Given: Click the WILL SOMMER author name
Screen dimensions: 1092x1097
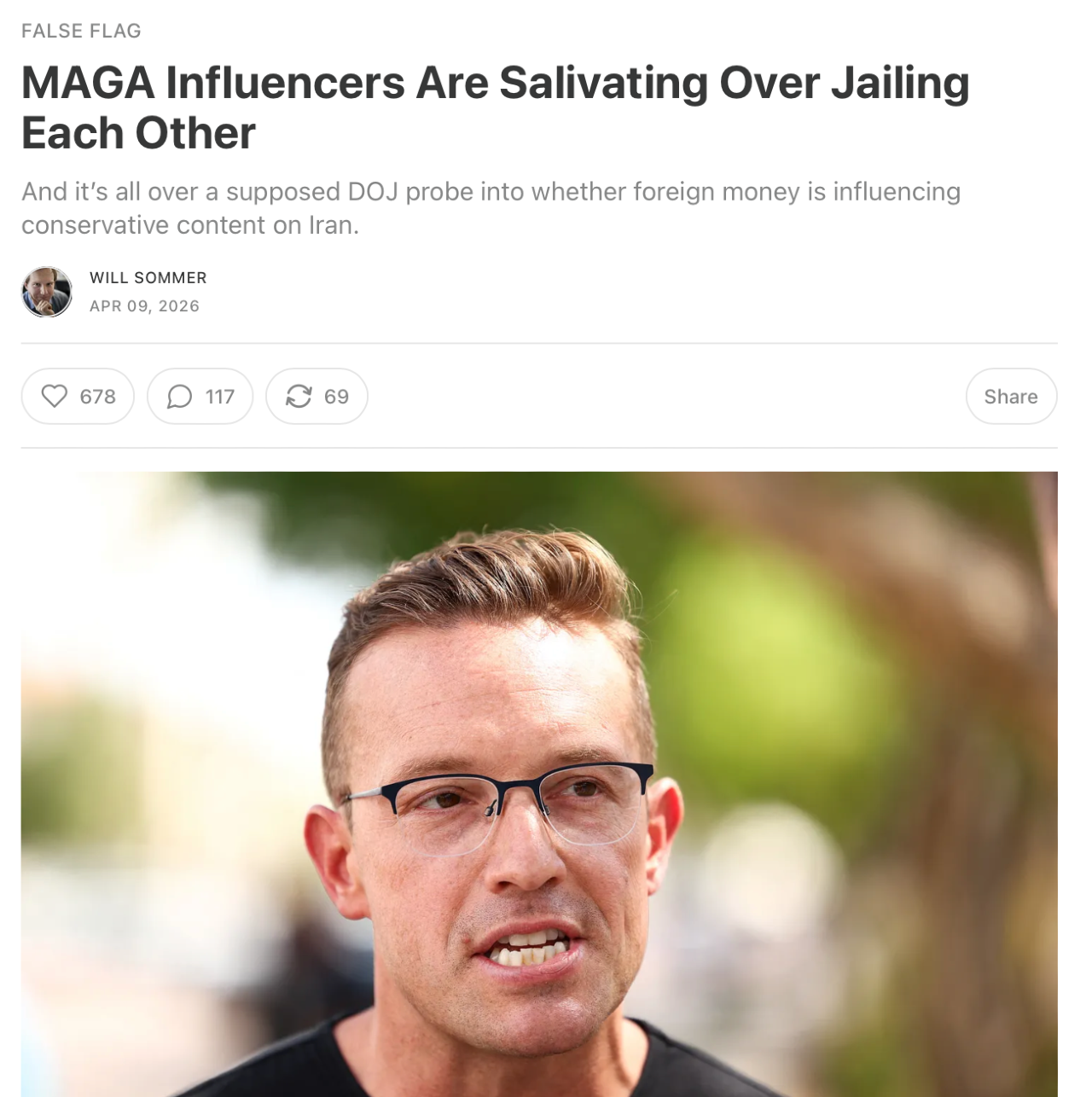Looking at the screenshot, I should click(x=148, y=278).
